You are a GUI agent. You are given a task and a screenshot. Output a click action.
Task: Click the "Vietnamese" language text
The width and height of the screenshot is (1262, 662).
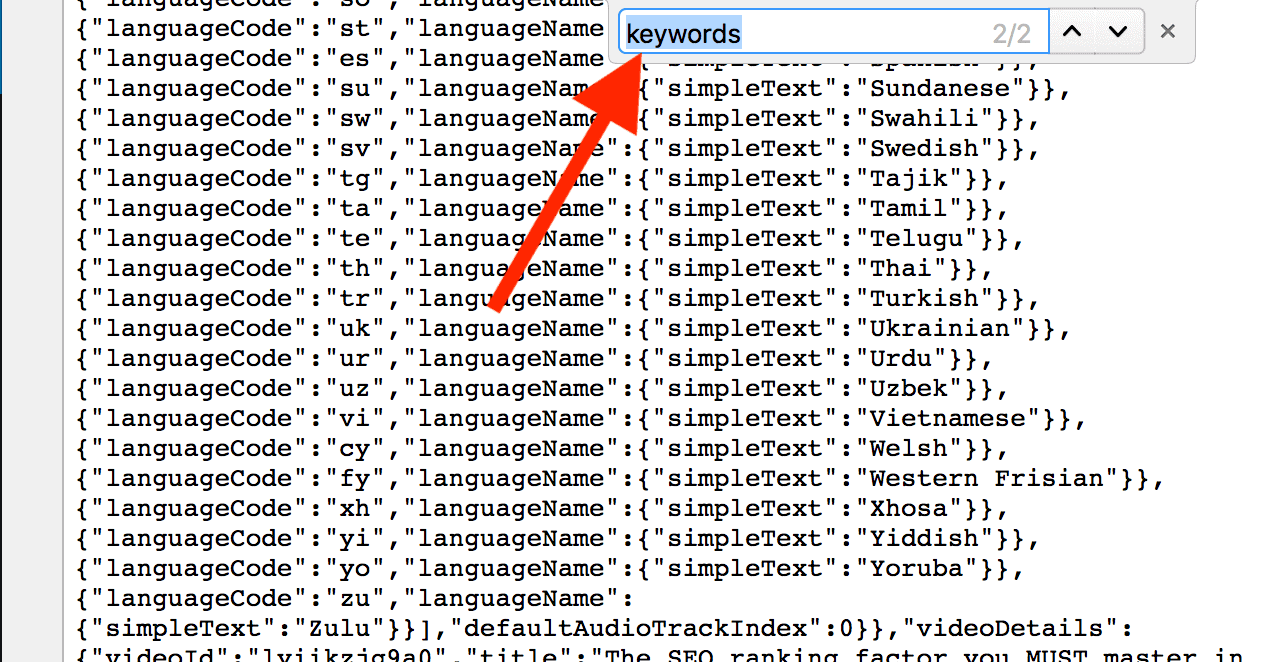[947, 418]
